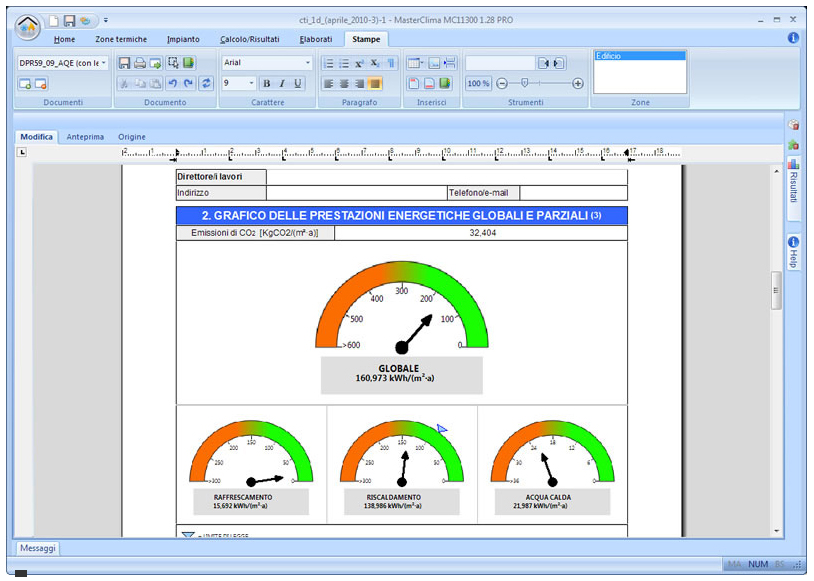The height and width of the screenshot is (581, 814).
Task: Open the Zone termiche ribbon tab
Action: coord(121,39)
